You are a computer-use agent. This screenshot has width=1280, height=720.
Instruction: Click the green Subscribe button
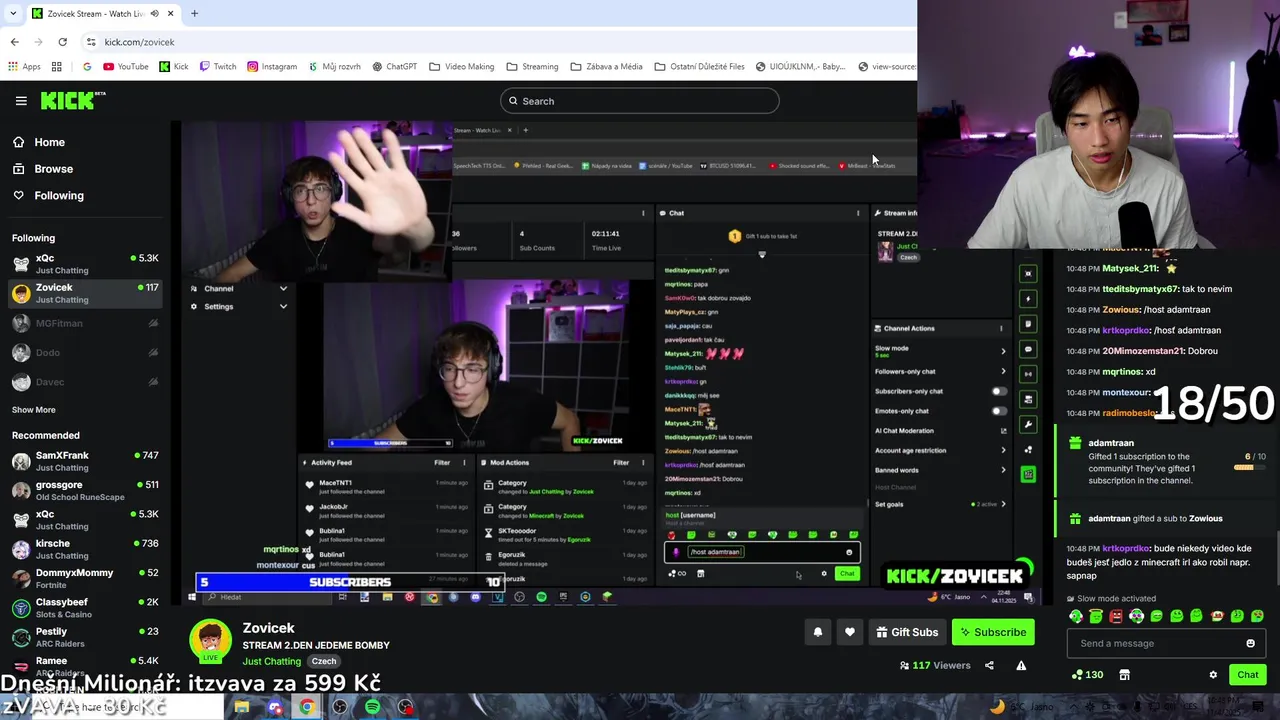(x=992, y=632)
